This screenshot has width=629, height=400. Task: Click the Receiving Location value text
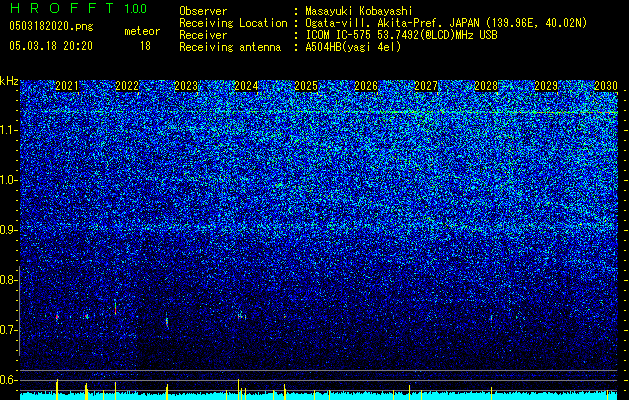click(446, 23)
